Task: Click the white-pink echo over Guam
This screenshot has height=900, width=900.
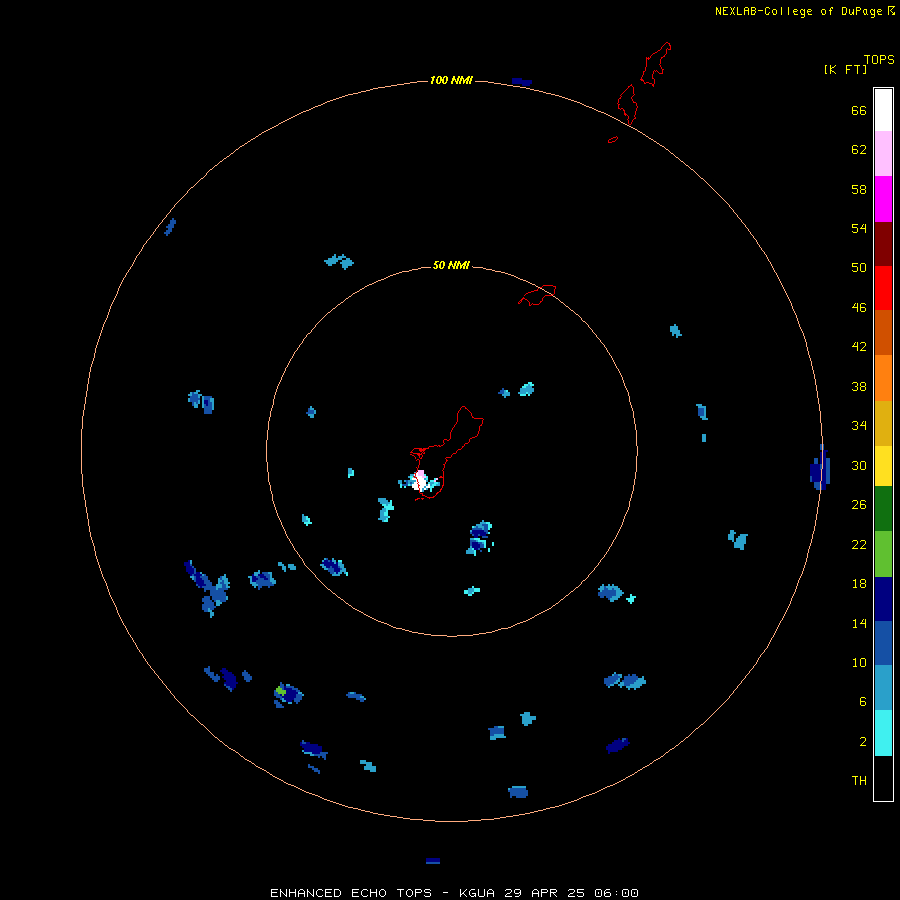Action: point(420,480)
